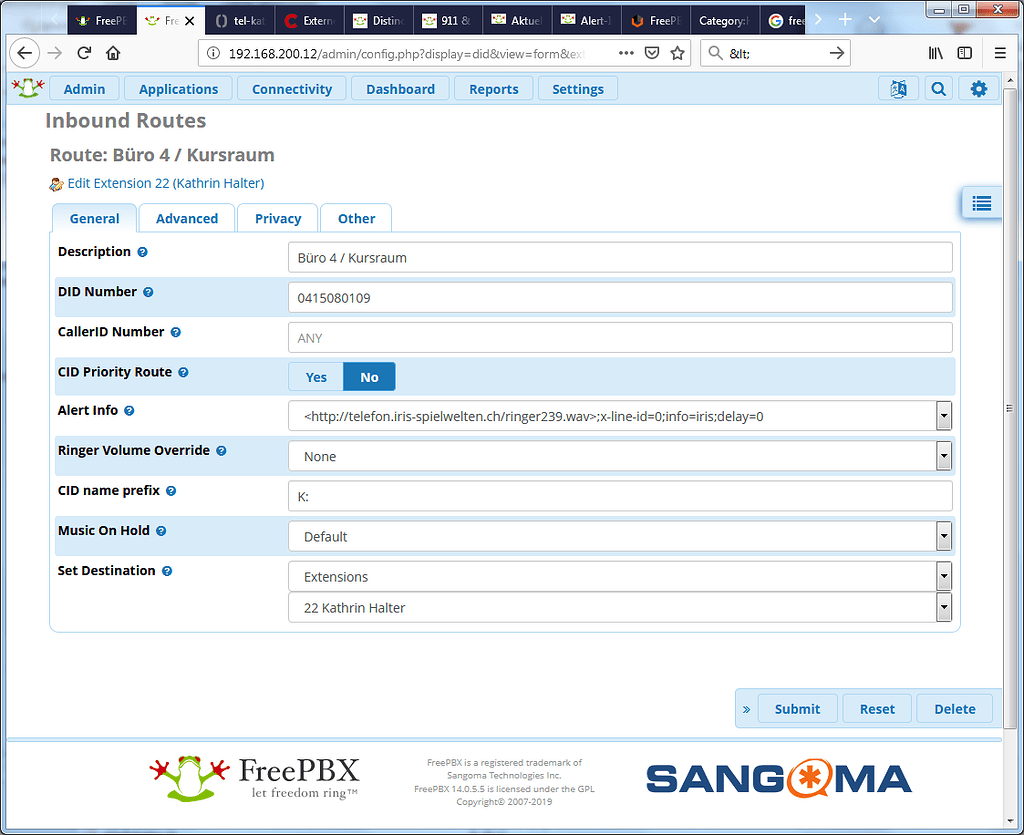
Task: Open the gear configuration icon in the navbar
Action: 978,88
